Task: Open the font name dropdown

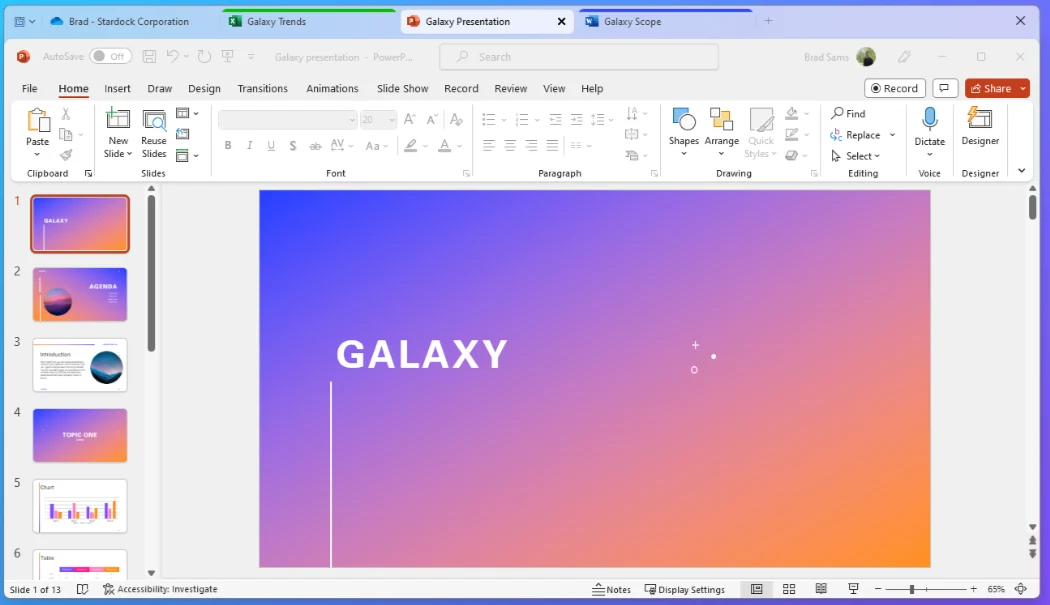Action: click(352, 120)
